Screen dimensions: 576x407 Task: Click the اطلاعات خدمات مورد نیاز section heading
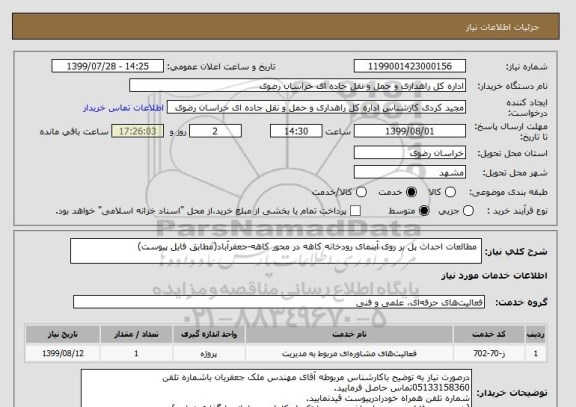click(x=494, y=276)
